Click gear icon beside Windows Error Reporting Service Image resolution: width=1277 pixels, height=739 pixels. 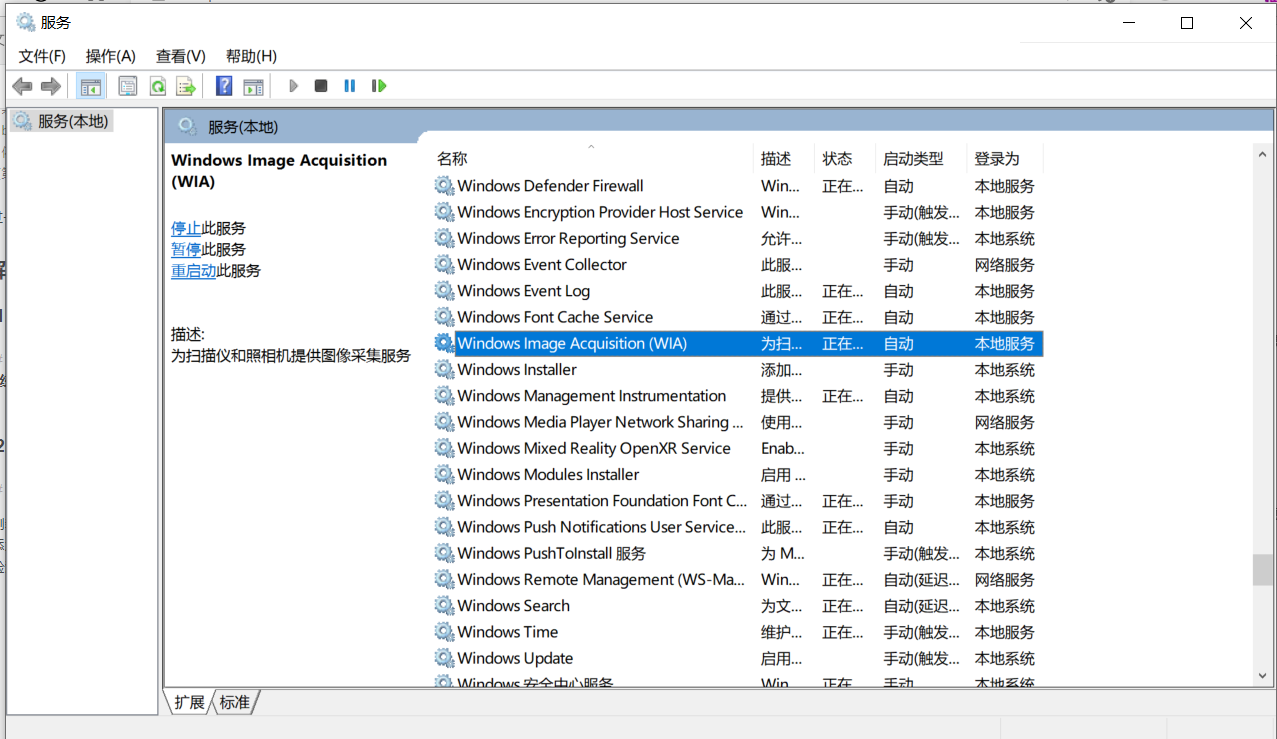point(444,238)
